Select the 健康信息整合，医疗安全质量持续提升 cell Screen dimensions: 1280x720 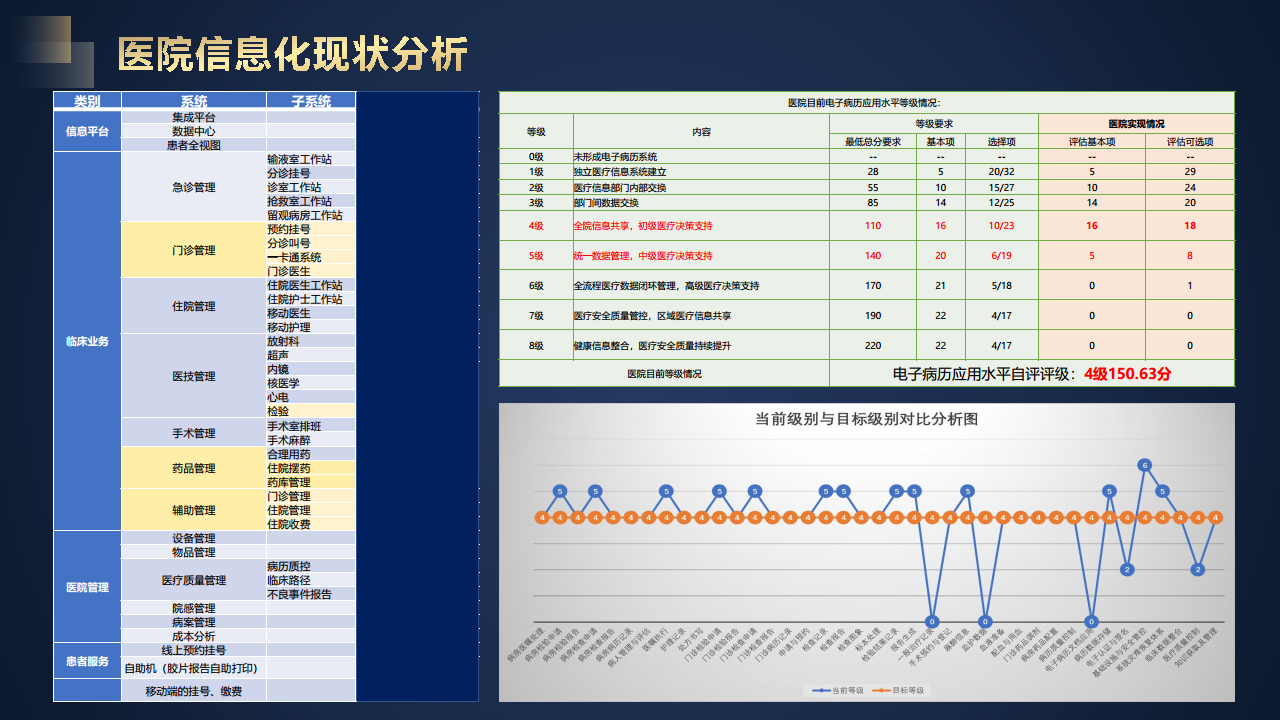pyautogui.click(x=701, y=345)
